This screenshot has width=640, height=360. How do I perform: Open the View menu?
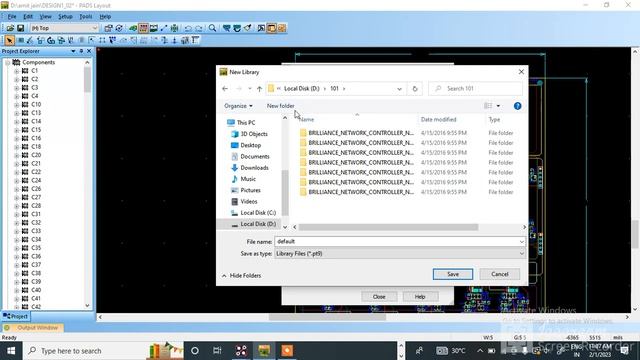(45, 17)
